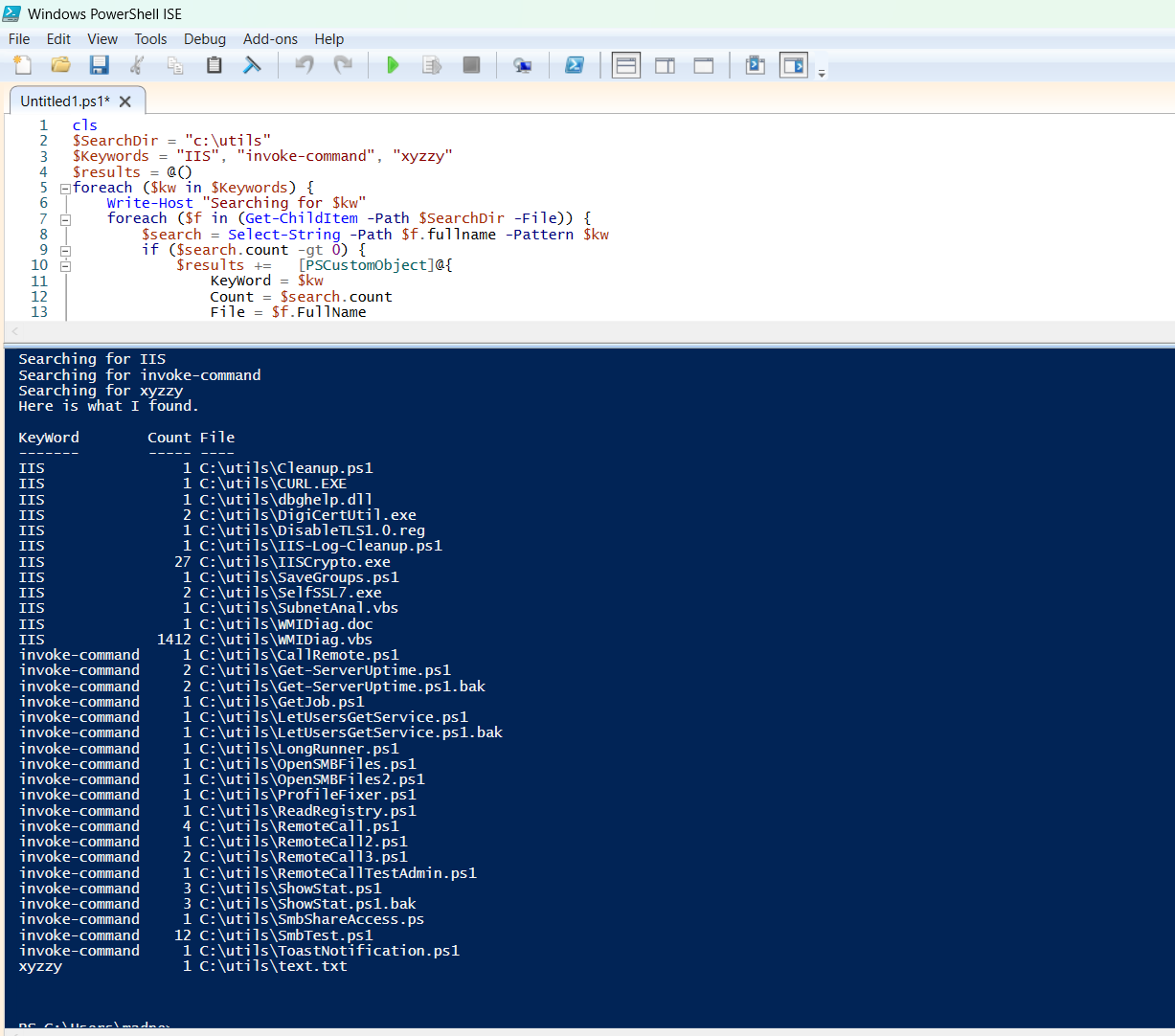This screenshot has width=1175, height=1036.
Task: Stop Operation square icon
Action: tap(471, 65)
